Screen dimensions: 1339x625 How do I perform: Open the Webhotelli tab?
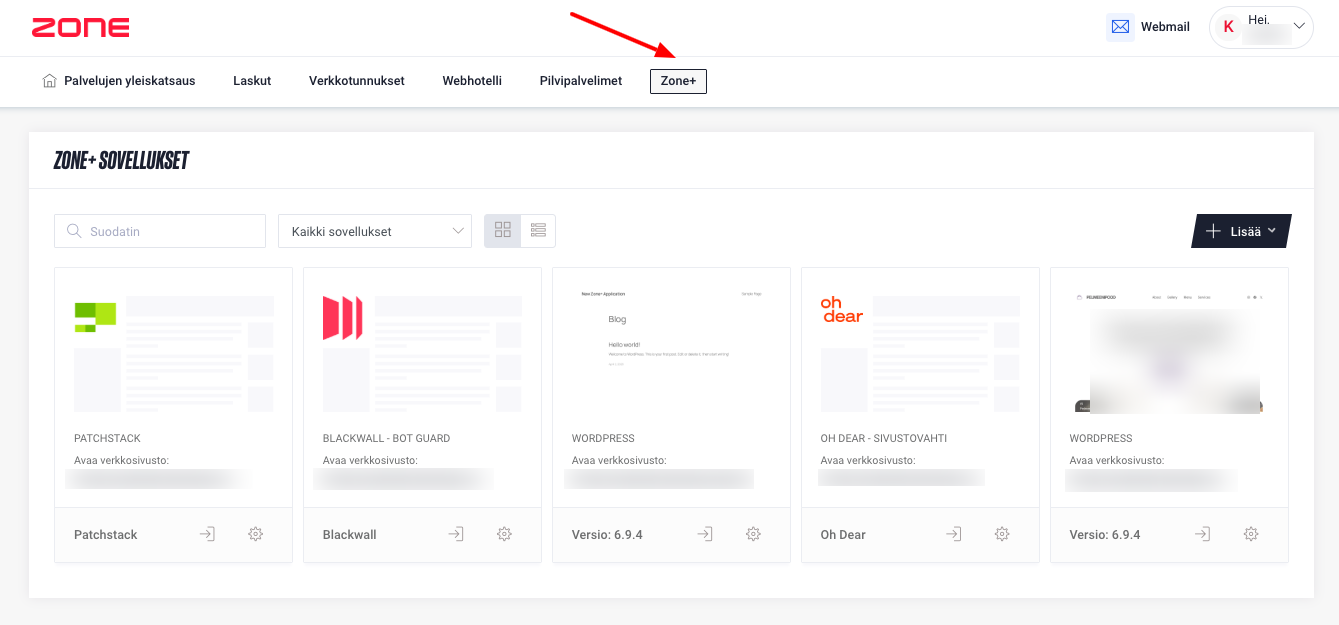click(x=472, y=81)
